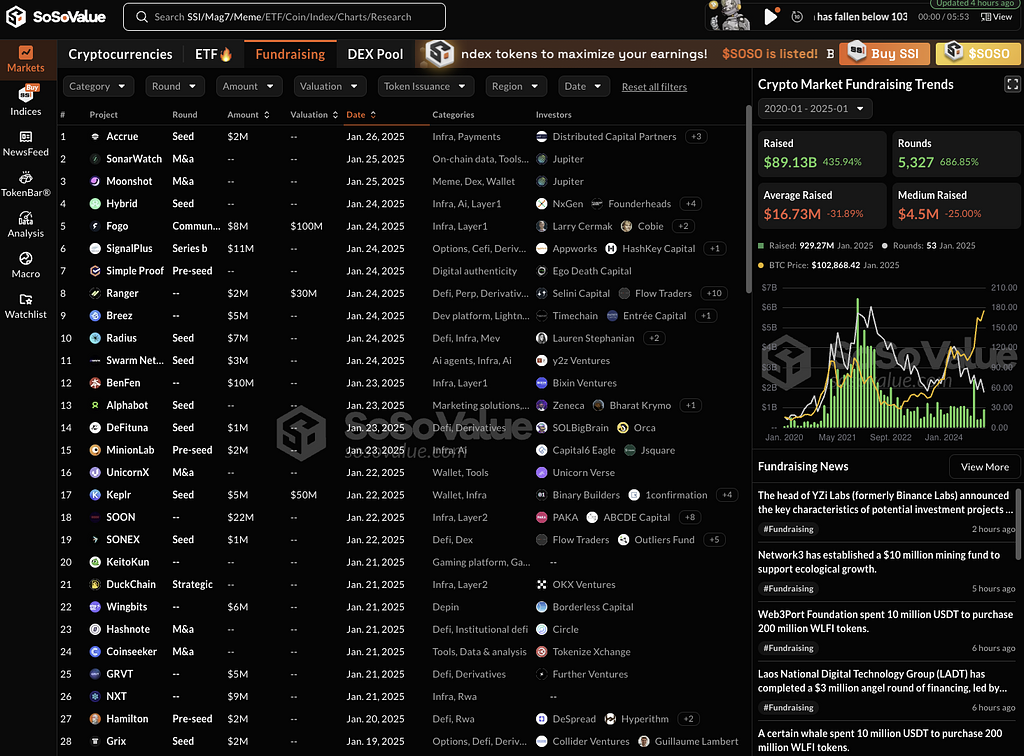Click the Reset all filters link

click(x=654, y=87)
